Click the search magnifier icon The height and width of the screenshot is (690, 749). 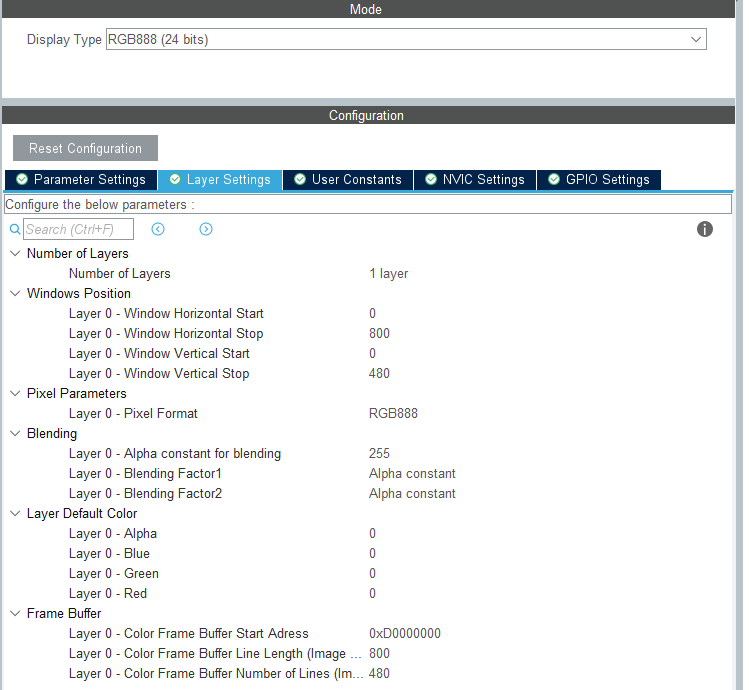pos(15,229)
